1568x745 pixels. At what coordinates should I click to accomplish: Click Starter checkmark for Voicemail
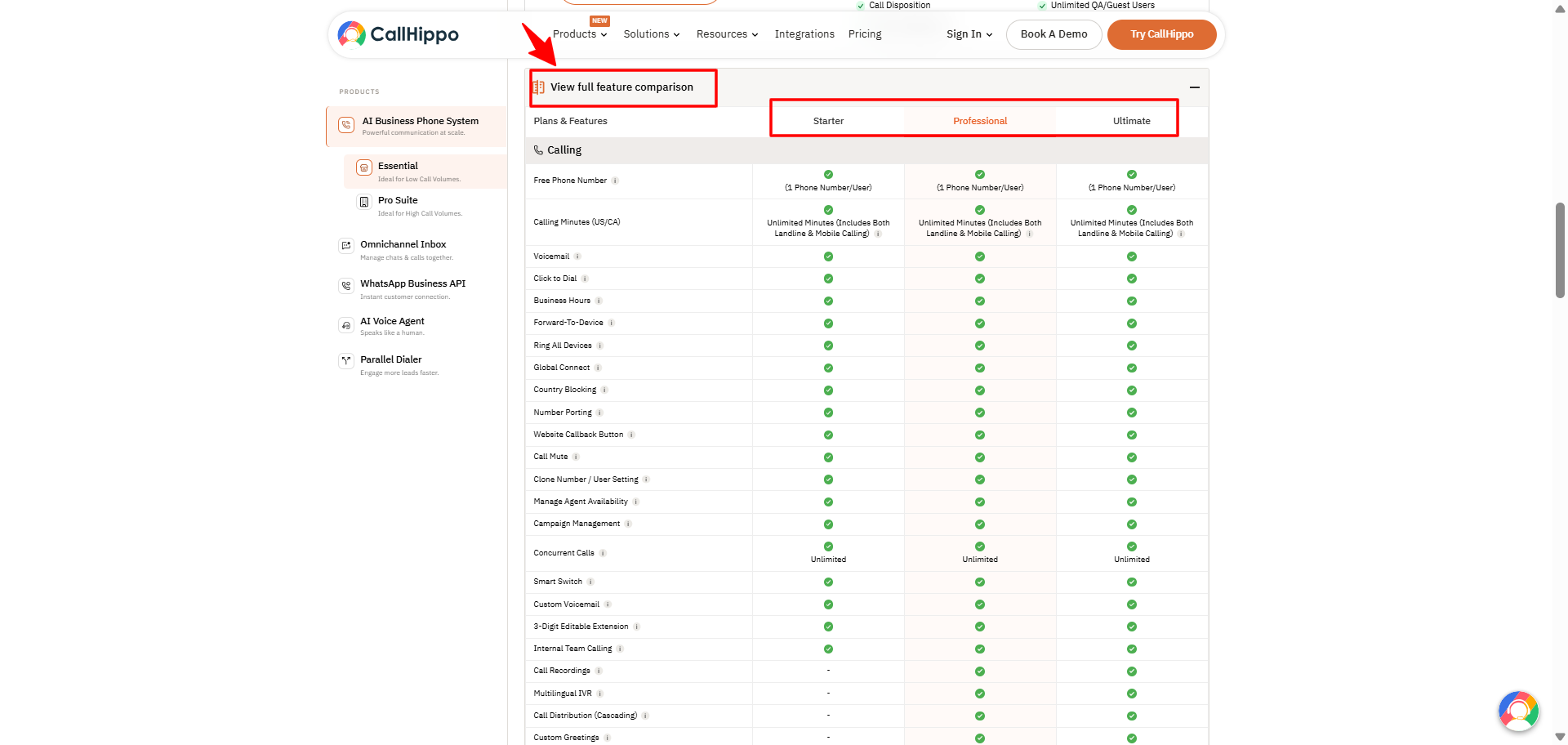pyautogui.click(x=828, y=257)
